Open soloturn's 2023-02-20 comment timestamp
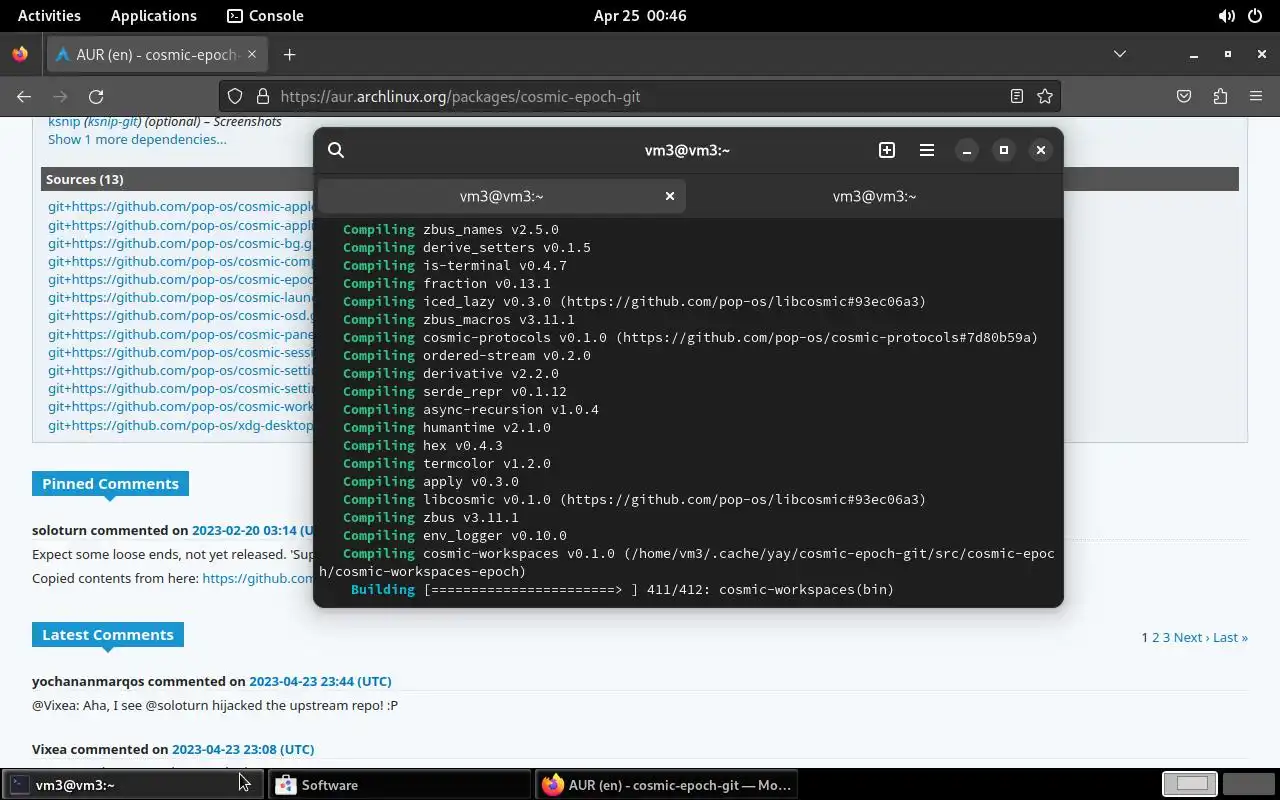 252,530
